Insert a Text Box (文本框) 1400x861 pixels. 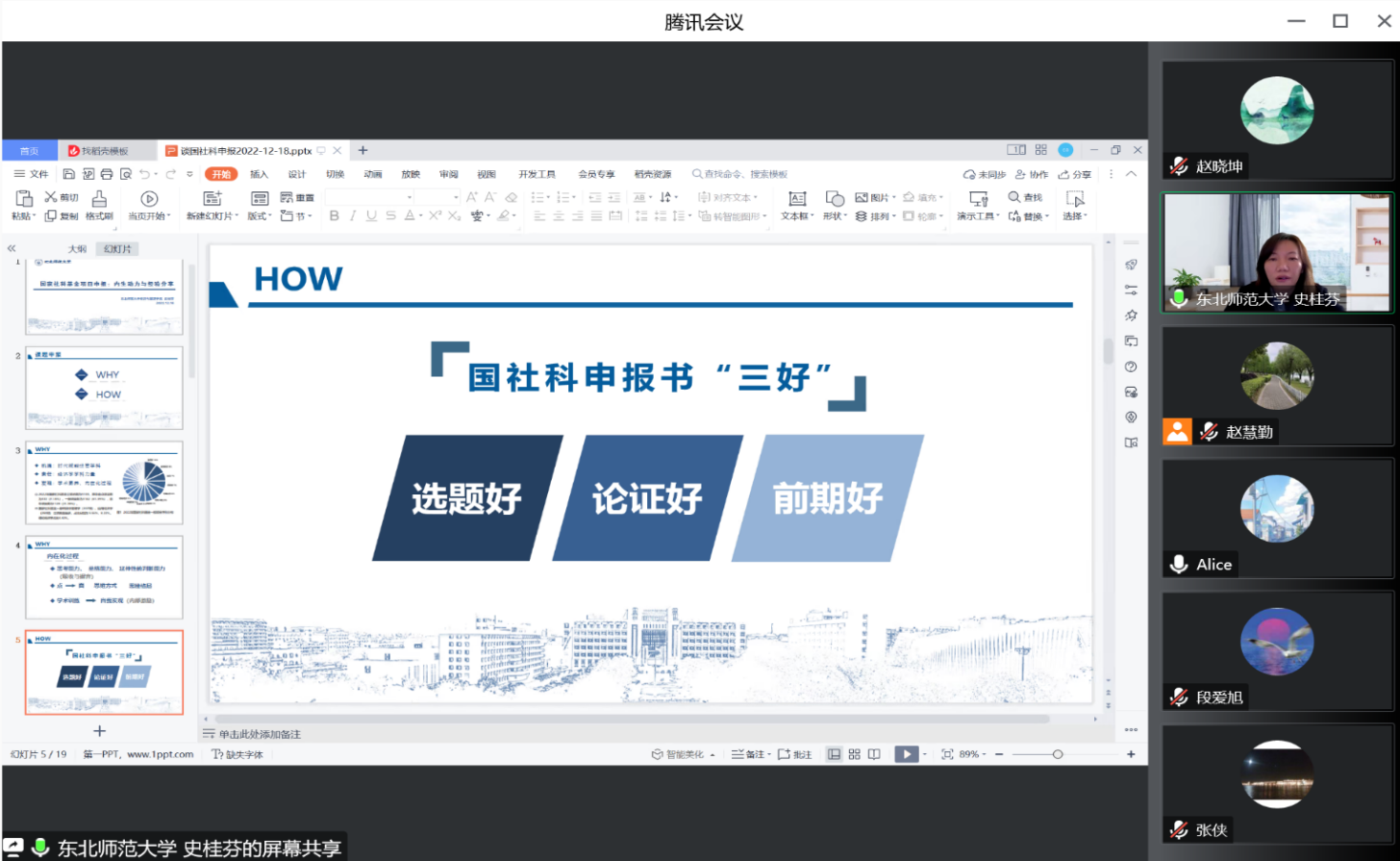(796, 199)
